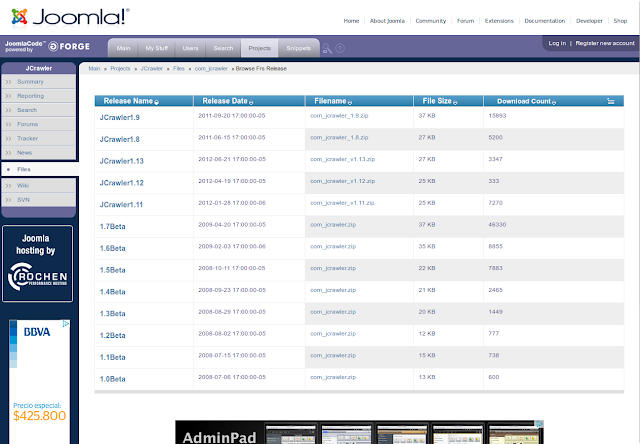The height and width of the screenshot is (444, 640).
Task: Click the Main breadcrumb link
Action: click(x=94, y=69)
